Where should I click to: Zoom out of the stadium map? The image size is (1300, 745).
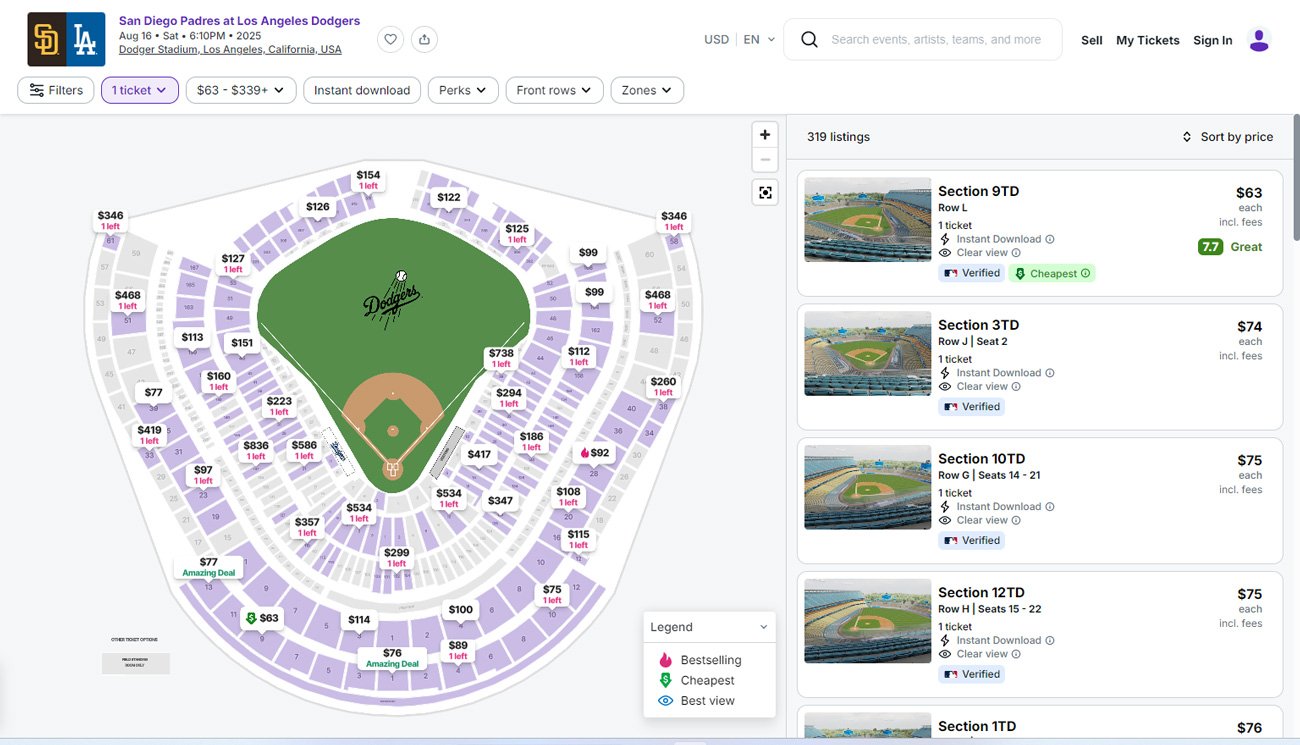765,160
